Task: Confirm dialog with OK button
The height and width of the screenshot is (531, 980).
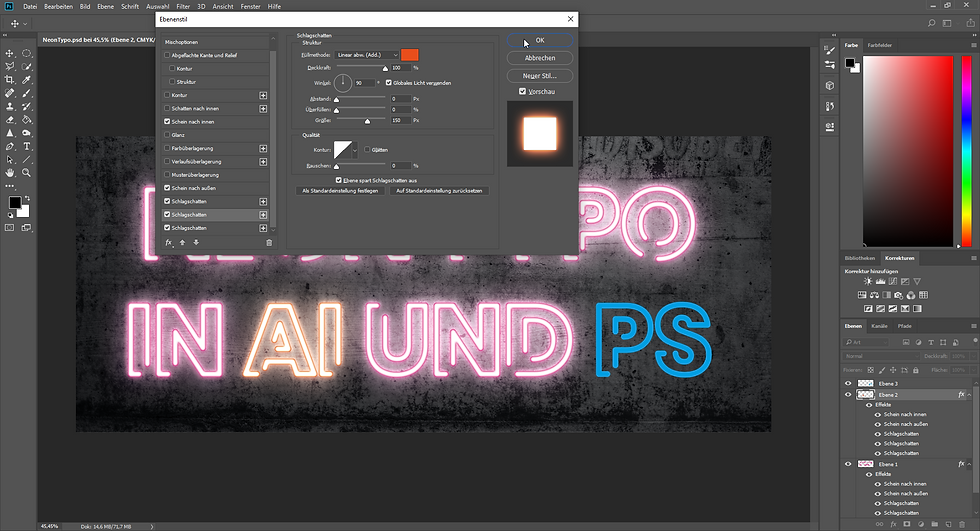Action: tap(540, 40)
